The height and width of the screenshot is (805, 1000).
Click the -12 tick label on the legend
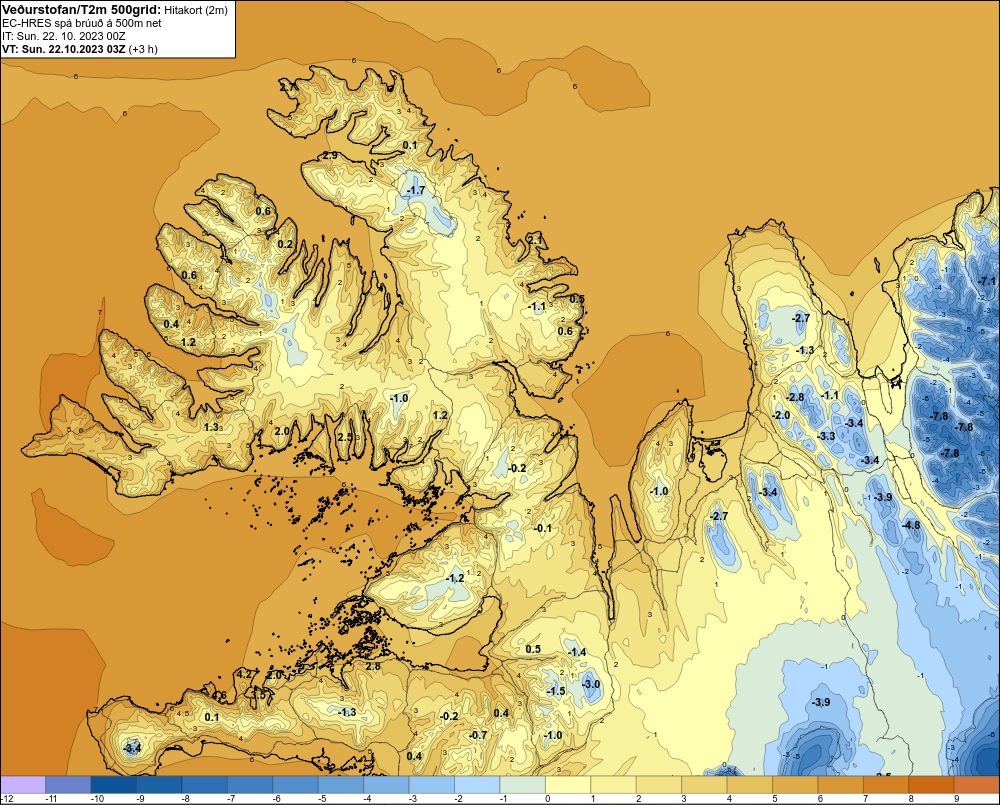7,799
